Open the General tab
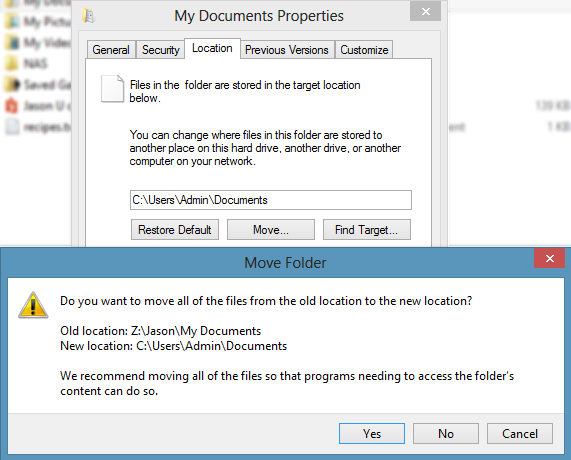 pos(111,50)
